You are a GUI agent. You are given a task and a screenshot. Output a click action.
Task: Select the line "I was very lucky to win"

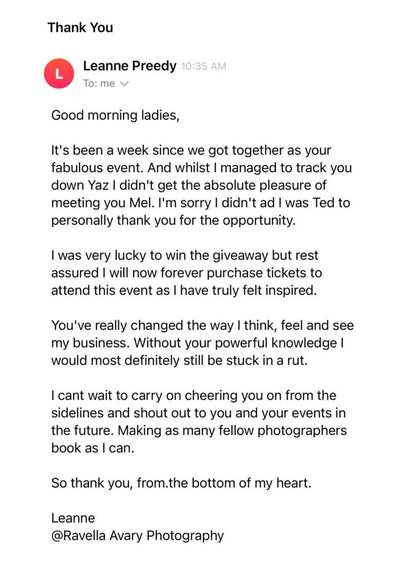tap(184, 255)
